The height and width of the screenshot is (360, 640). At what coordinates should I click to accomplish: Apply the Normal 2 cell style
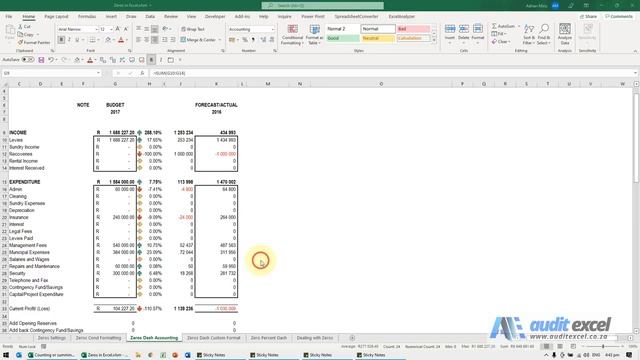tap(342, 29)
